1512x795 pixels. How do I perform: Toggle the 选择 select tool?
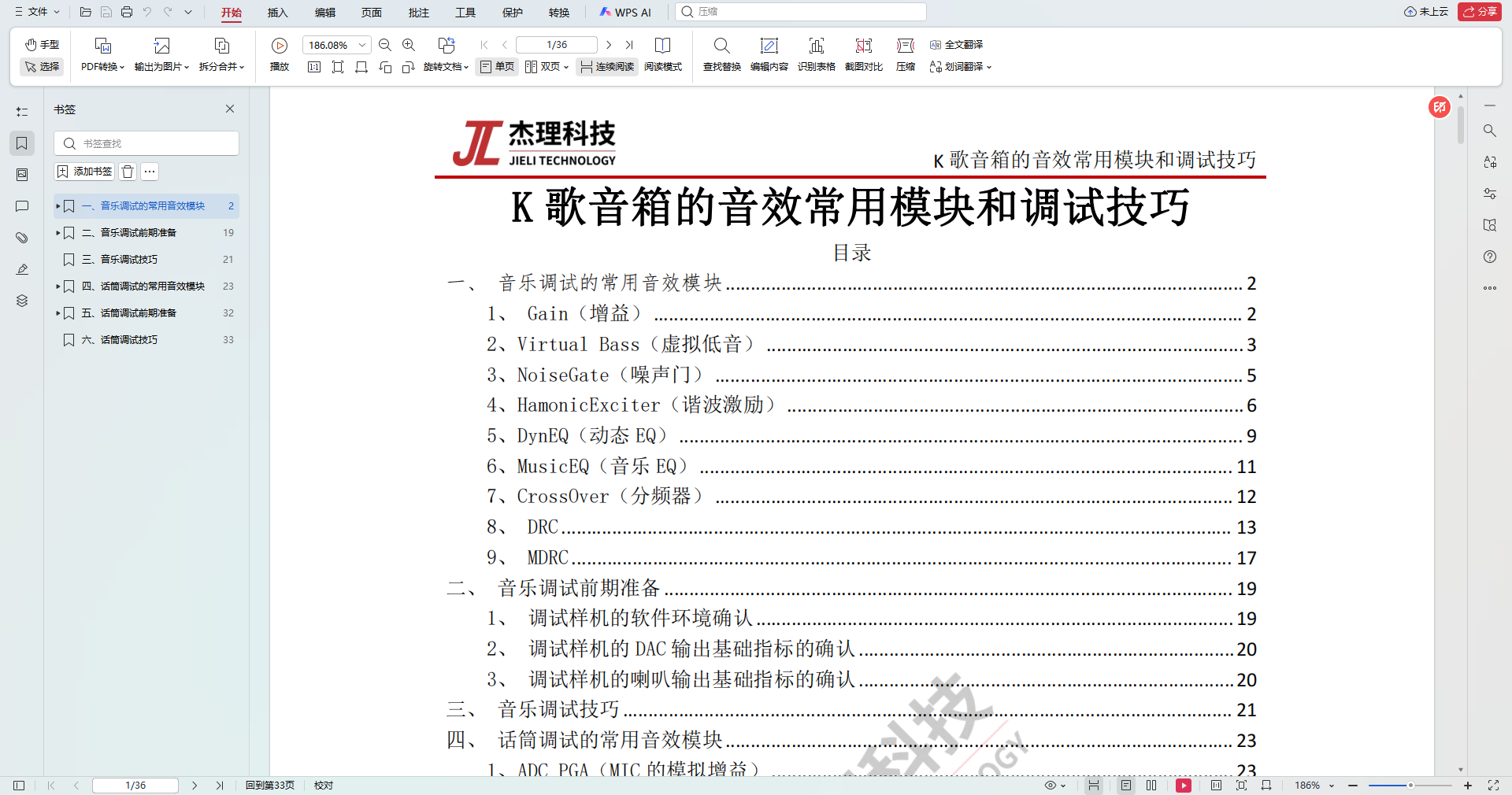42,67
